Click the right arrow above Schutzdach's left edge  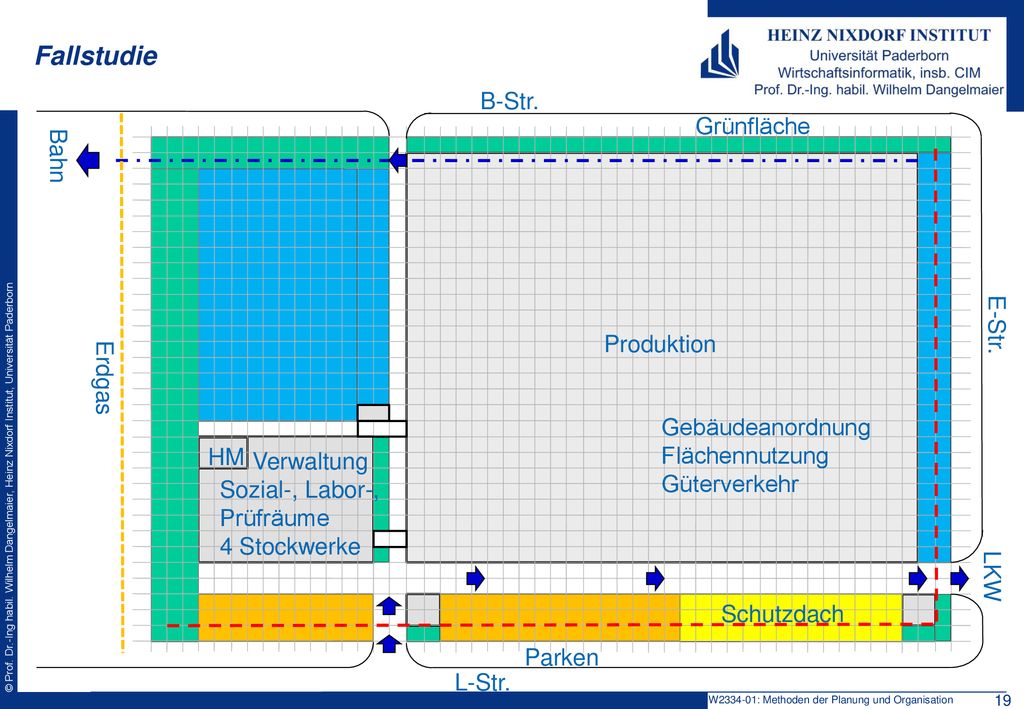point(655,578)
